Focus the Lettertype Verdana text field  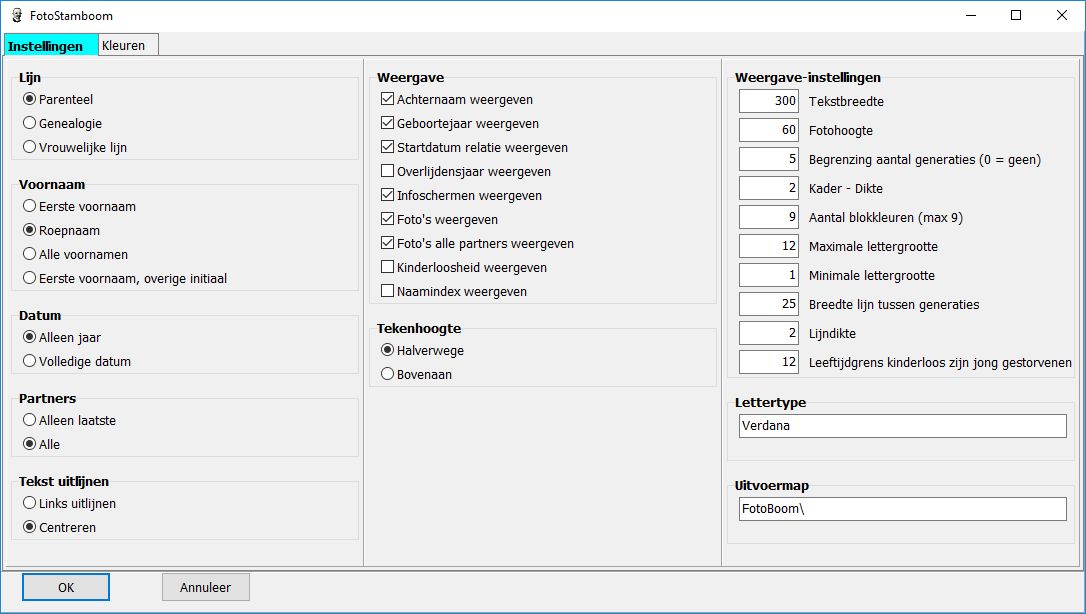(901, 425)
